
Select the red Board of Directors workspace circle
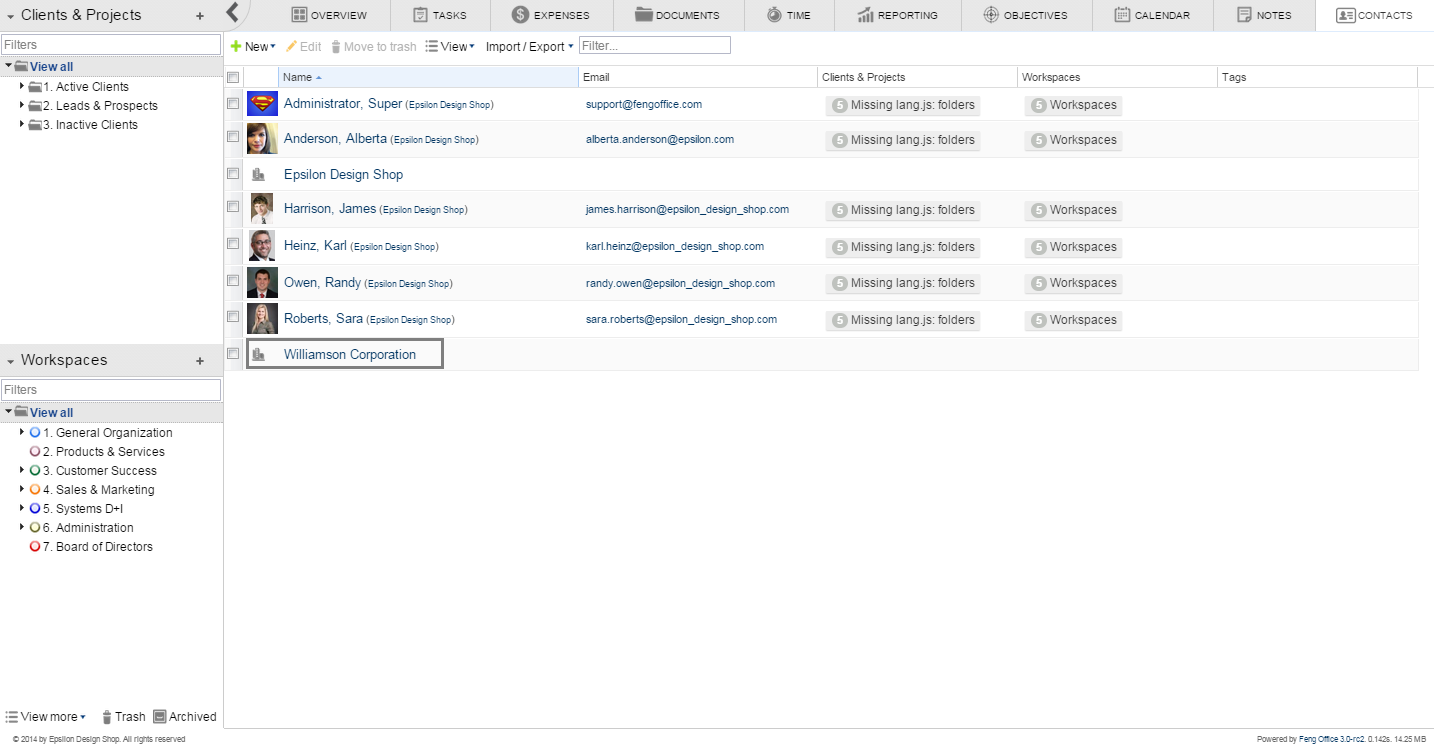point(35,547)
